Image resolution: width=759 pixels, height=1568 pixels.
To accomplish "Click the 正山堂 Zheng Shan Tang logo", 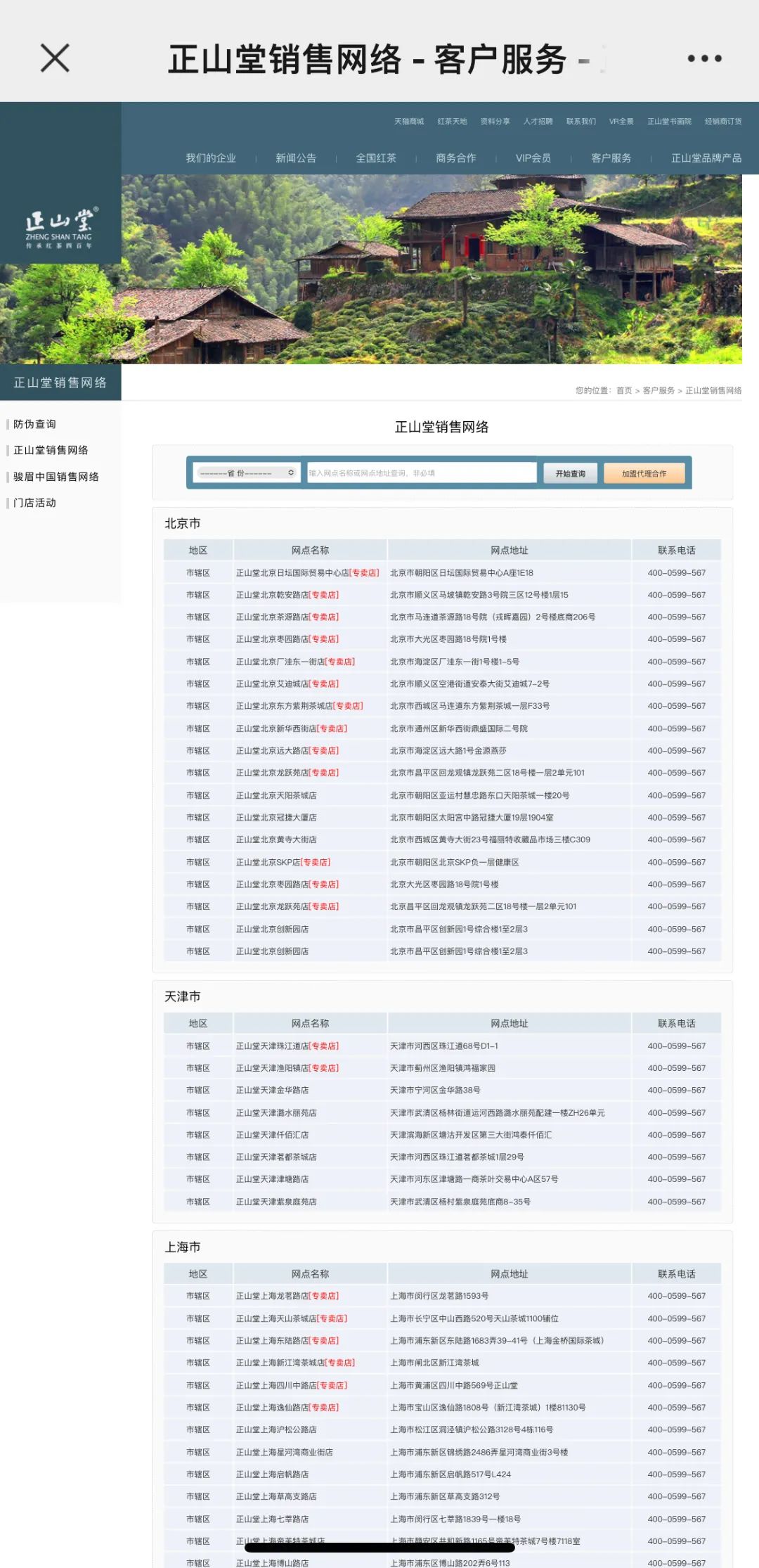I will click(x=60, y=227).
